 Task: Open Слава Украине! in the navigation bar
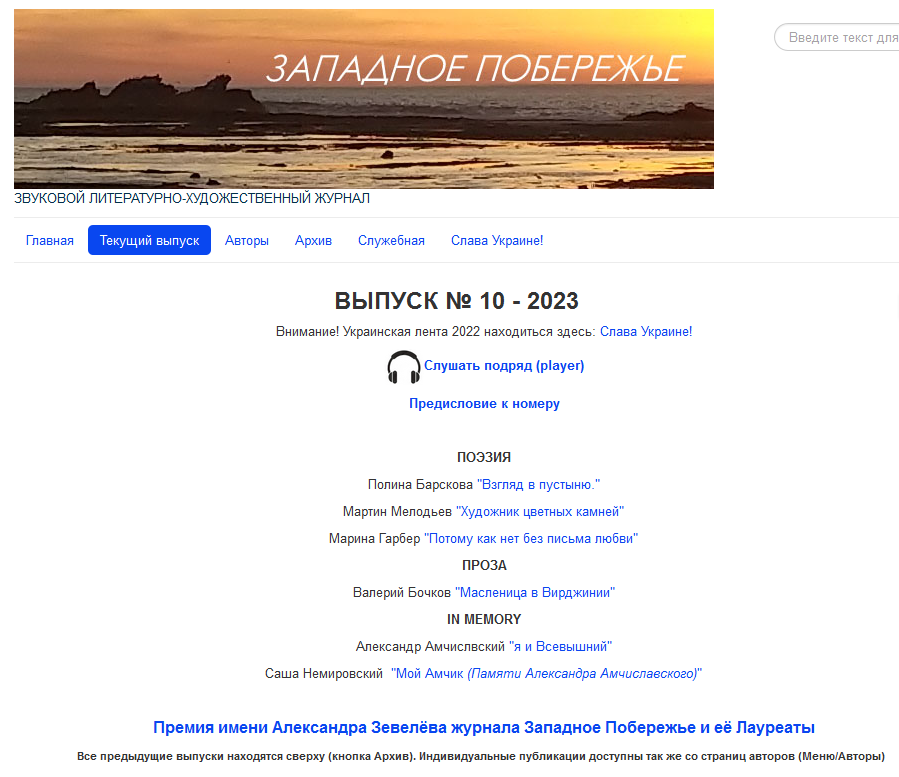click(497, 240)
